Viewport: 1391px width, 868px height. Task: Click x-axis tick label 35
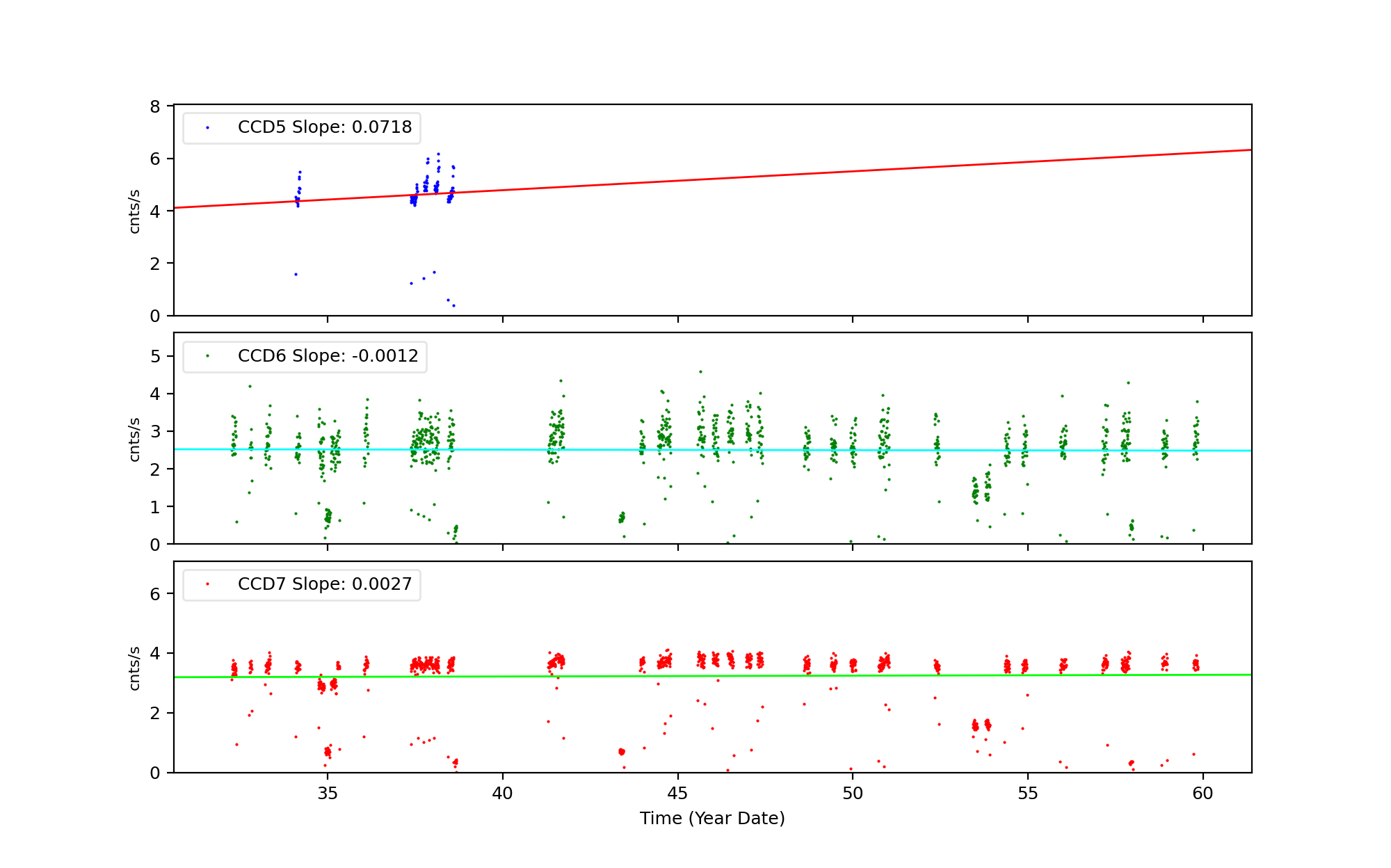pyautogui.click(x=328, y=794)
